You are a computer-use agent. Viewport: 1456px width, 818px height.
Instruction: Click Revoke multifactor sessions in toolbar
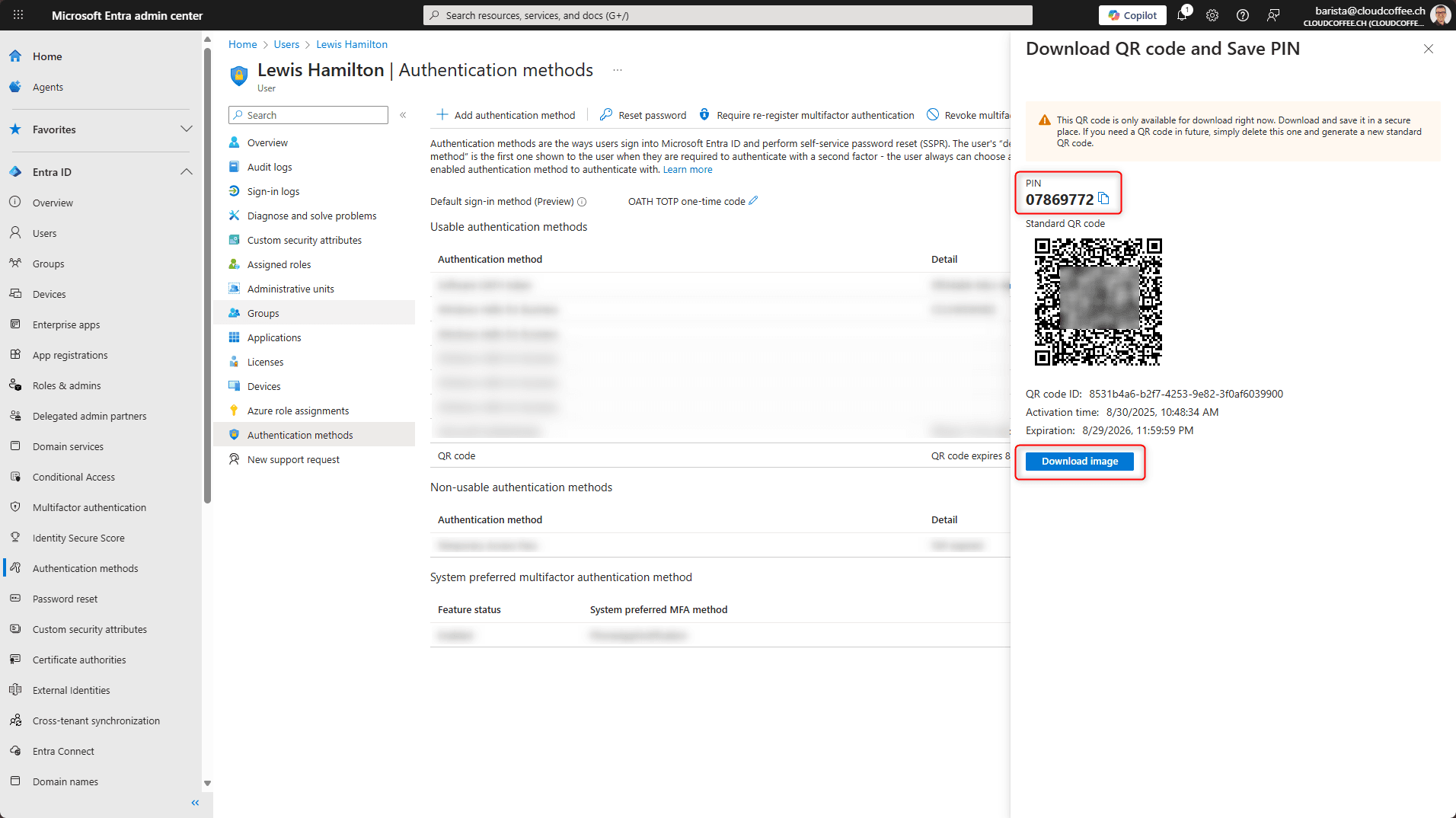click(x=969, y=115)
